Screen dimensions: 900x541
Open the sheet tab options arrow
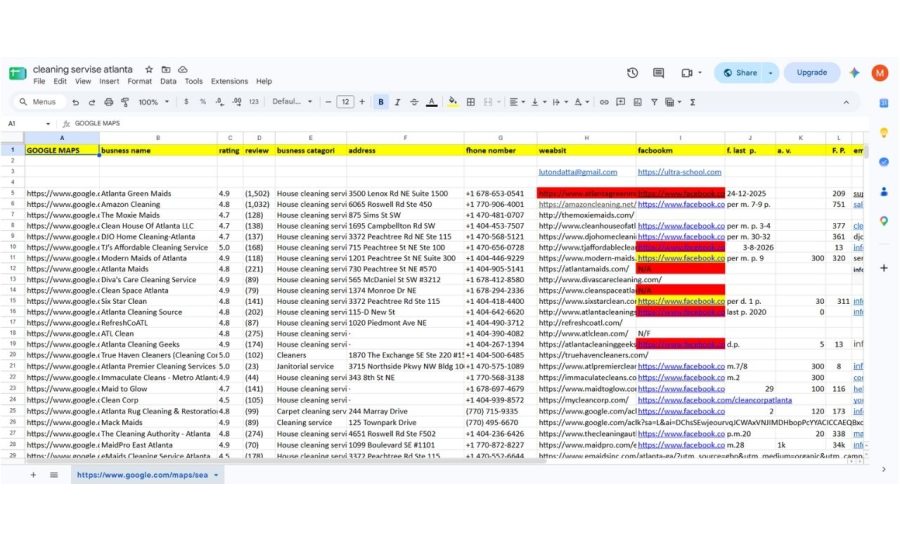pos(216,475)
